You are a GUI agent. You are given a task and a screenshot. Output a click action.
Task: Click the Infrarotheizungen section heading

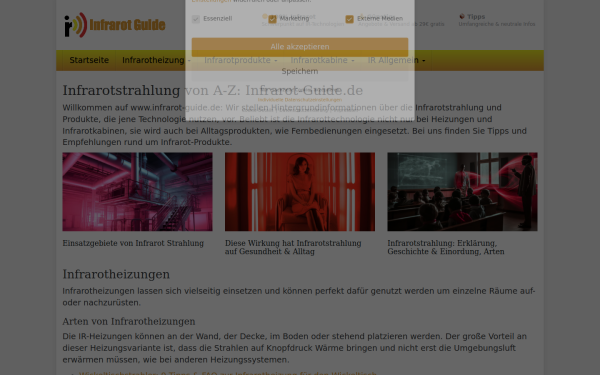tap(116, 274)
